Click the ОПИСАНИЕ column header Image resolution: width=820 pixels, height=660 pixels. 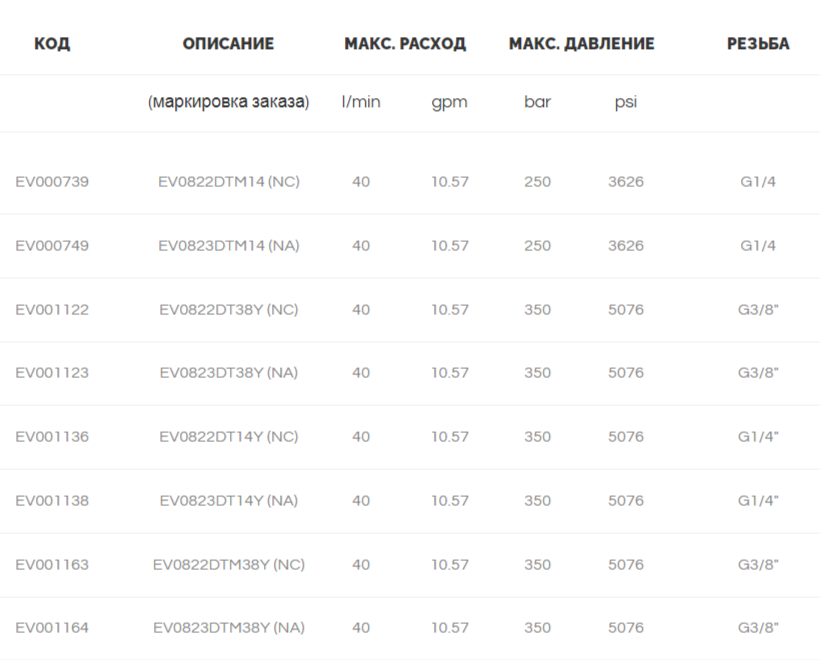(228, 43)
